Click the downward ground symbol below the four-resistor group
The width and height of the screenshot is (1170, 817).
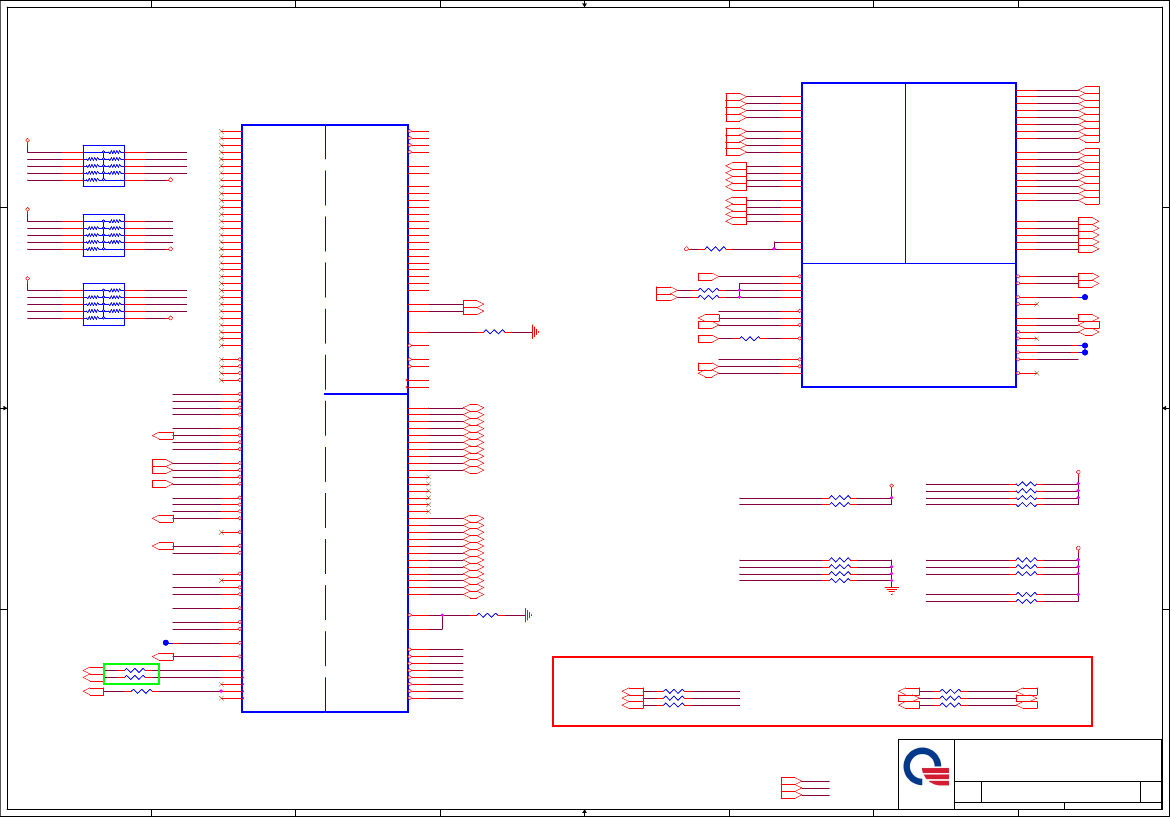[891, 590]
